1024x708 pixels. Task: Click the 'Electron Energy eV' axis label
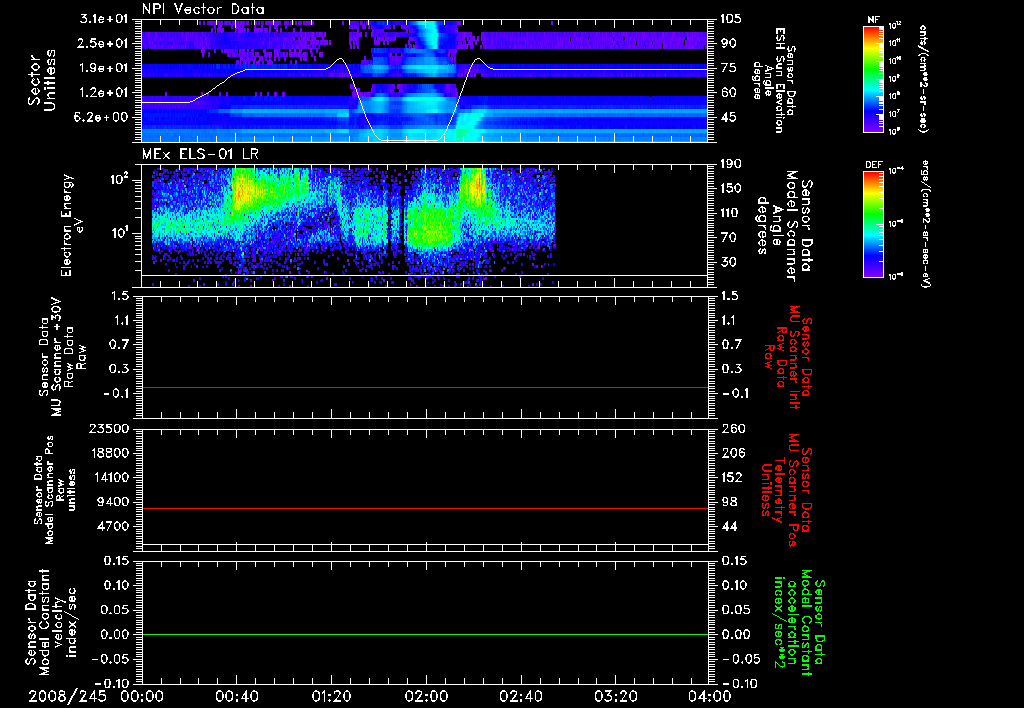pos(72,225)
